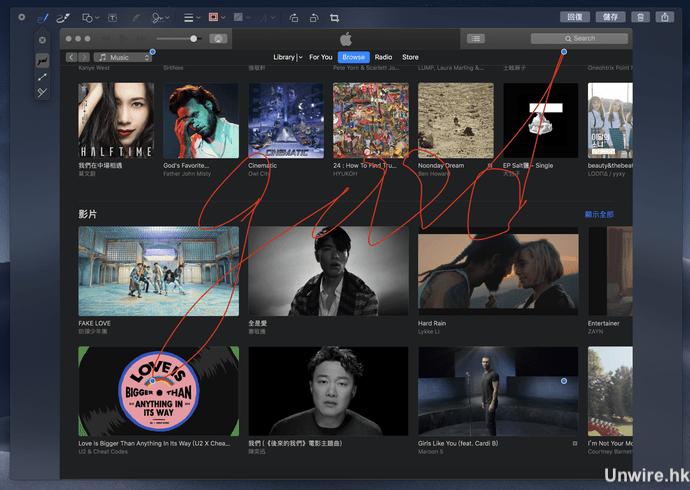Click the video title "Entertainer"
This screenshot has width=690, height=490.
point(603,323)
